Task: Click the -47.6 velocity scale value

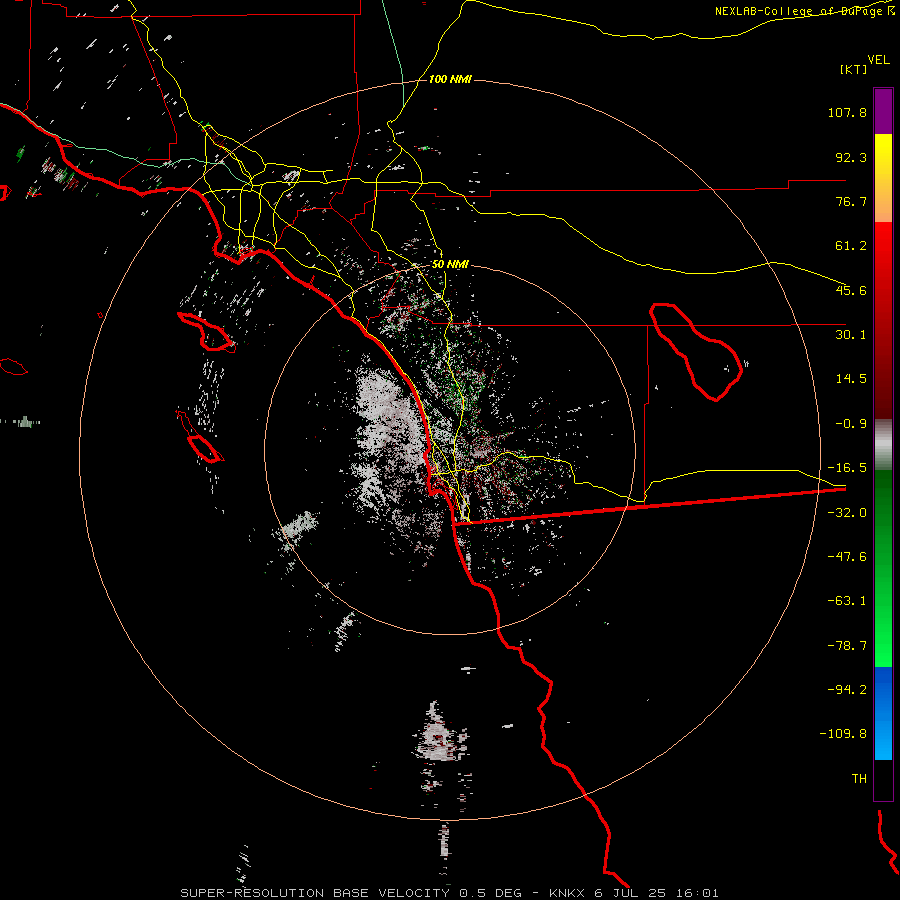Action: tap(847, 557)
